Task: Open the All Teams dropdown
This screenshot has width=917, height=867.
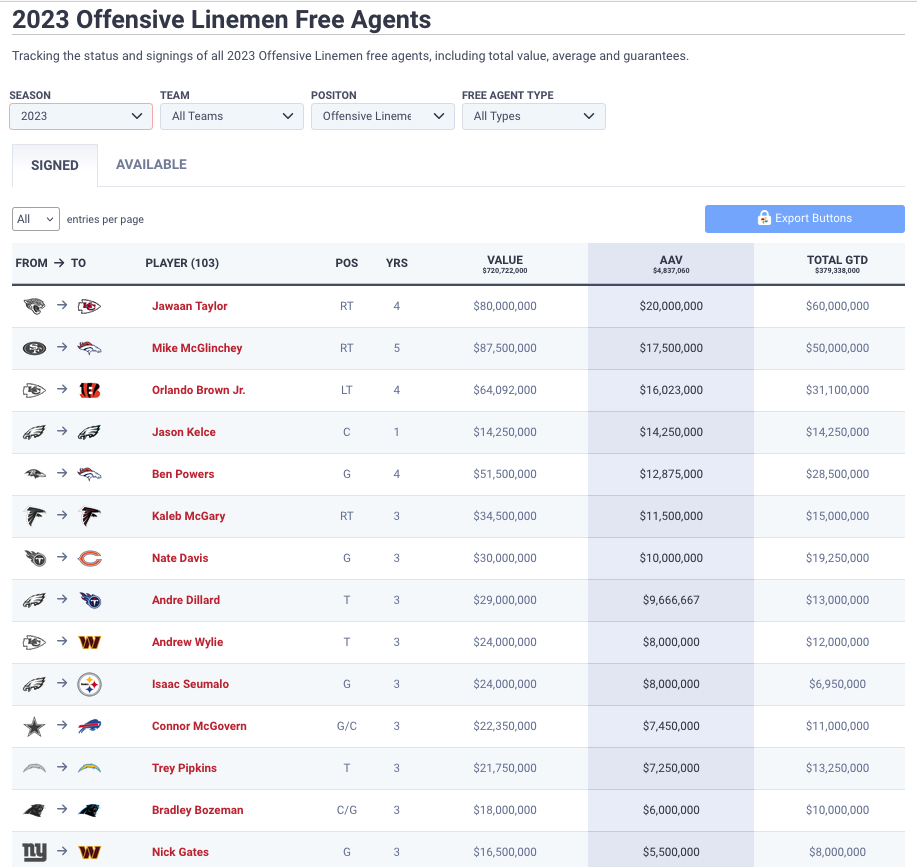Action: coord(232,116)
